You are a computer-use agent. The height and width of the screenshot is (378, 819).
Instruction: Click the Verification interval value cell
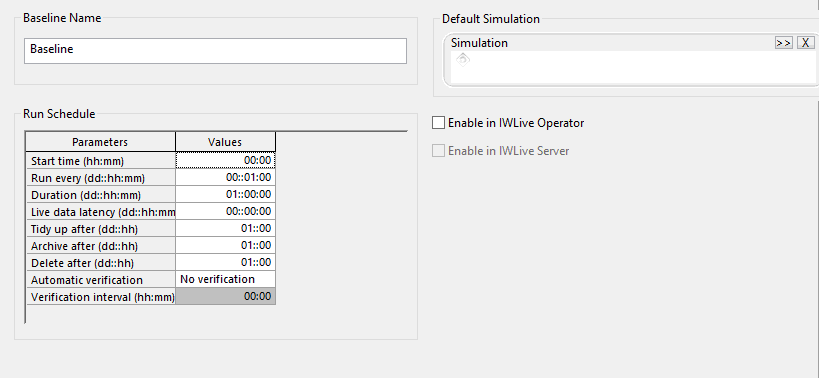pos(226,297)
